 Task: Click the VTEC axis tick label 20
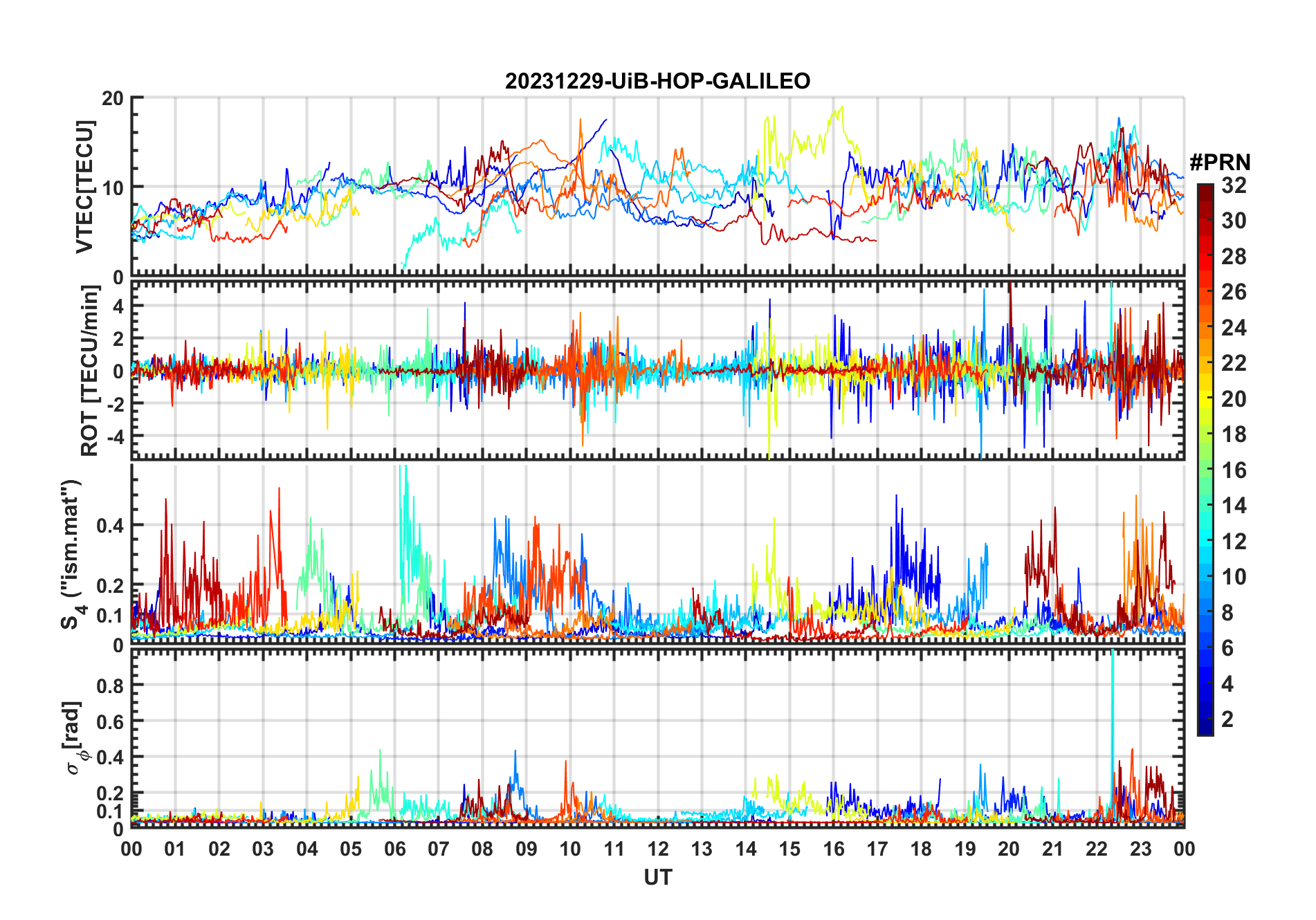112,98
